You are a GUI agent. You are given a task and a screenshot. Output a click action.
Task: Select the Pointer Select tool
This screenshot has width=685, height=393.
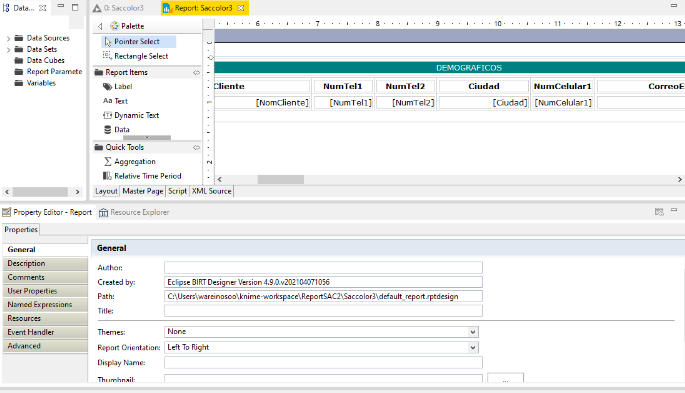pos(138,41)
